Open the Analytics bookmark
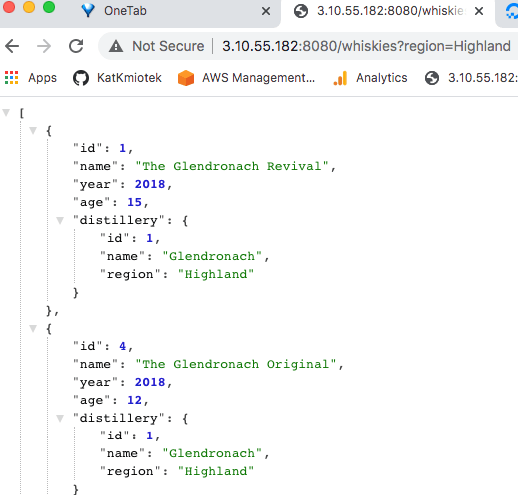The image size is (518, 495). click(x=370, y=78)
